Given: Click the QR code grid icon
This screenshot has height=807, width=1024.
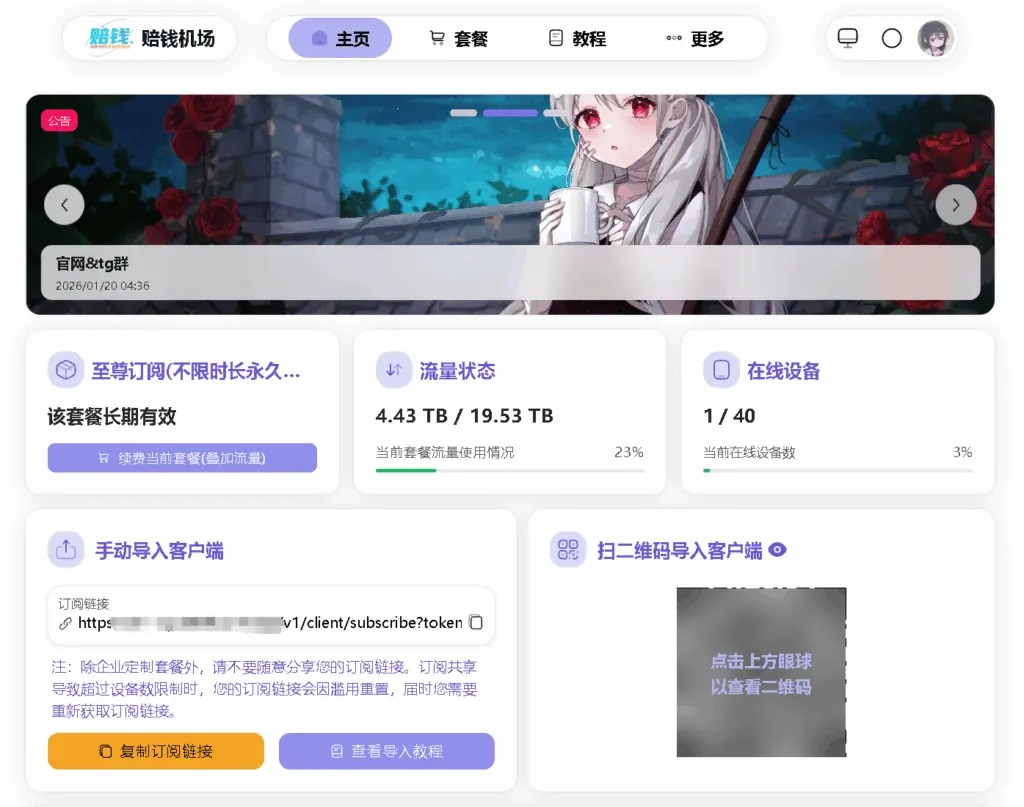Looking at the screenshot, I should [568, 550].
